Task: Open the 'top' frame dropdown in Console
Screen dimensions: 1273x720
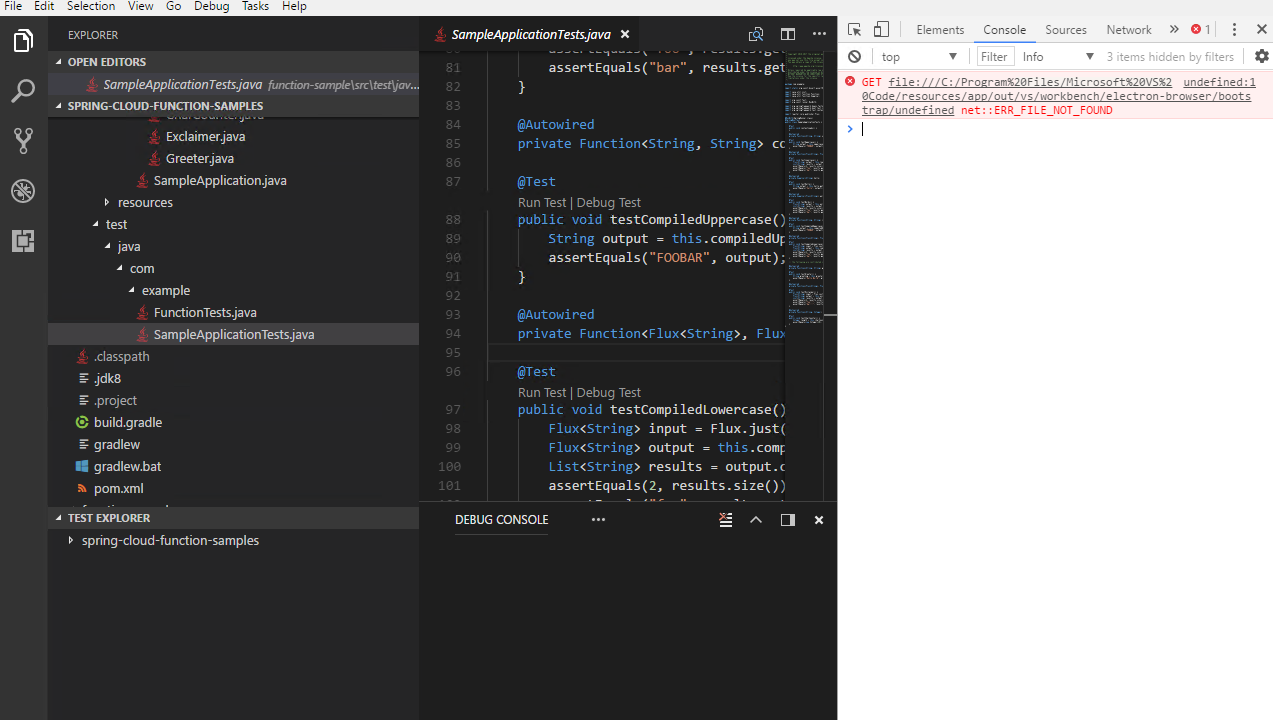Action: 917,56
